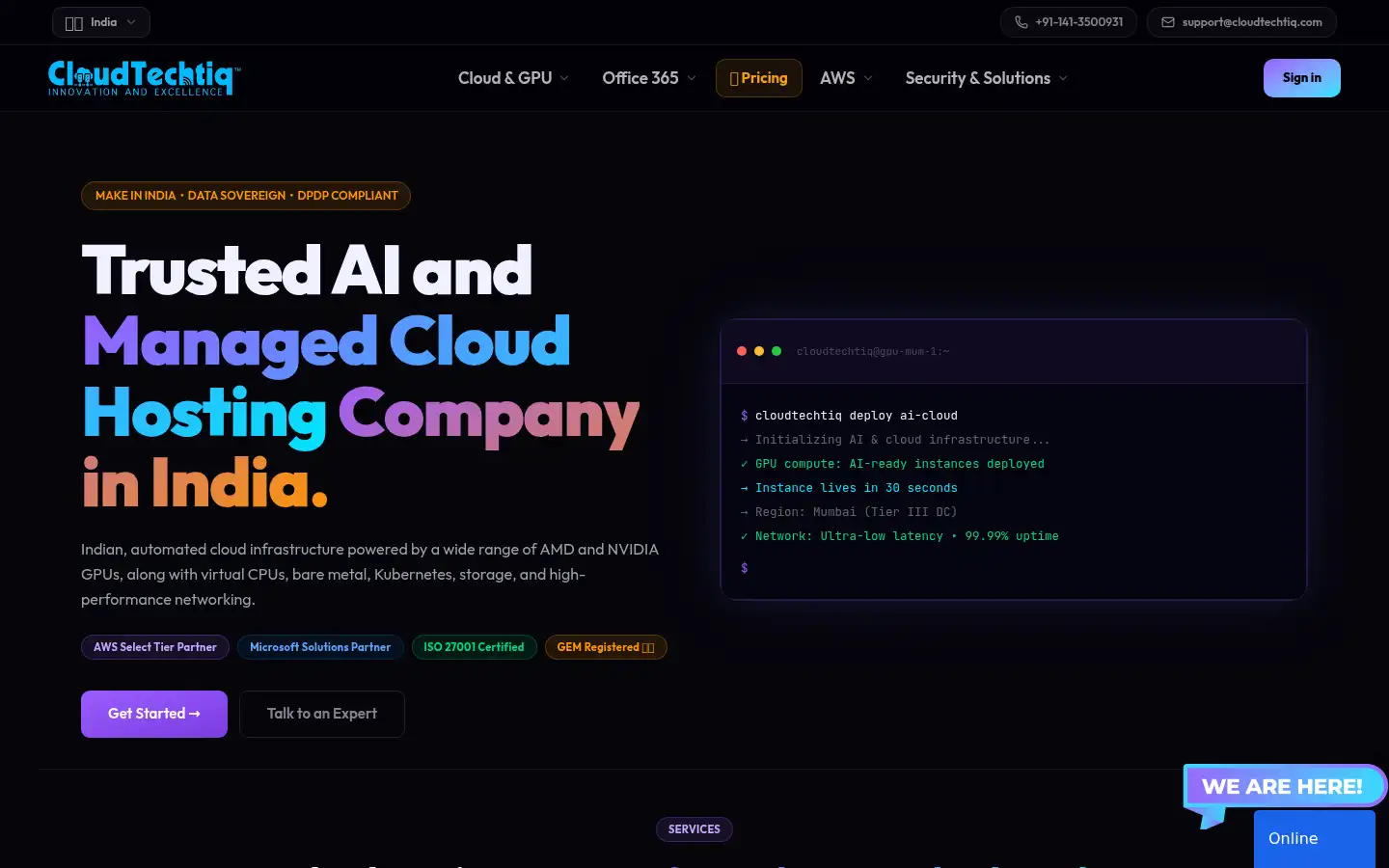Click 'Network: Ultra-low latency' terminal line

click(x=899, y=536)
